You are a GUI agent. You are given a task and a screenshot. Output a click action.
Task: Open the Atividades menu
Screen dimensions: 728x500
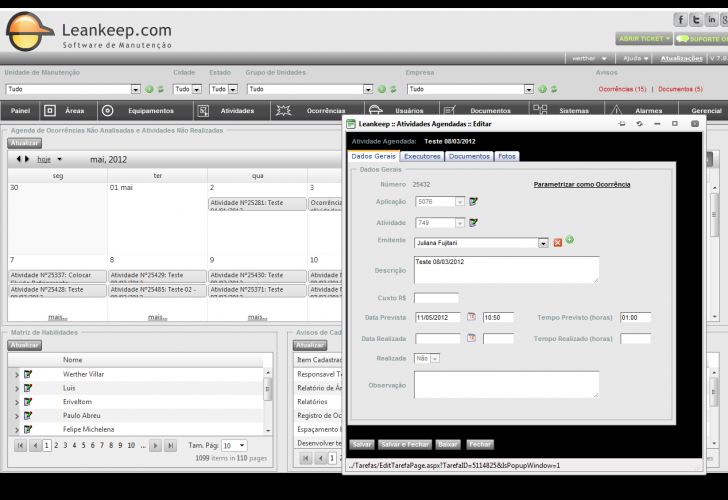click(x=232, y=110)
